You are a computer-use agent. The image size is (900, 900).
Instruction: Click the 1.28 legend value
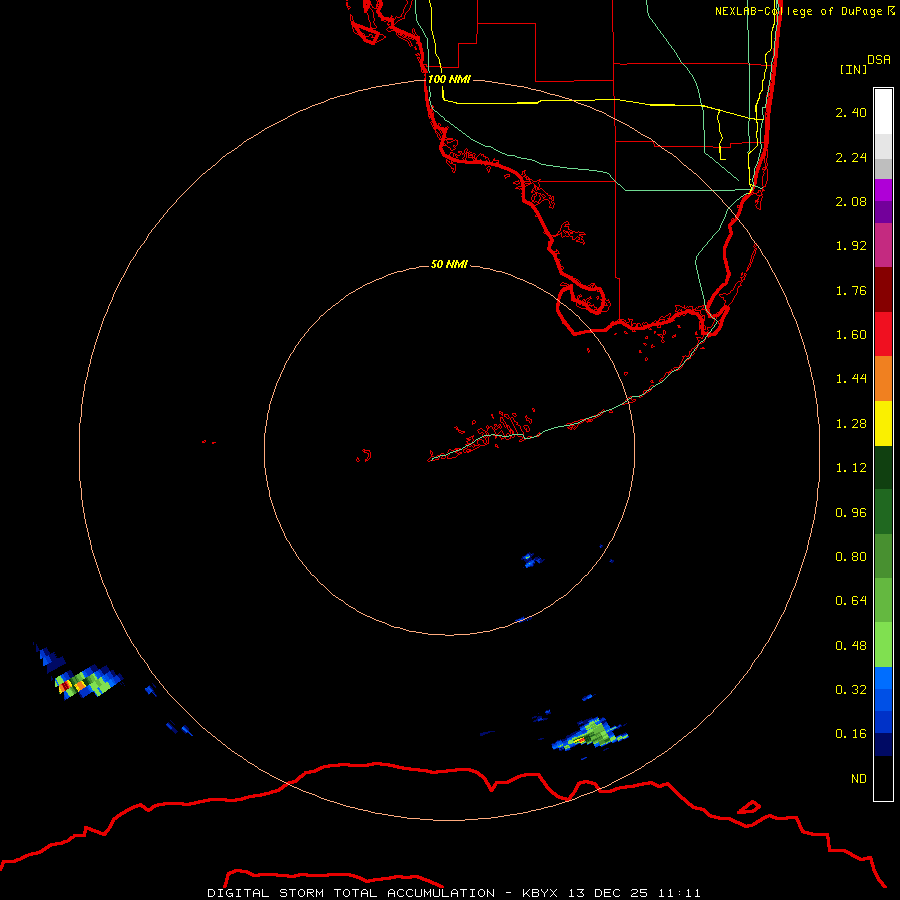click(851, 424)
